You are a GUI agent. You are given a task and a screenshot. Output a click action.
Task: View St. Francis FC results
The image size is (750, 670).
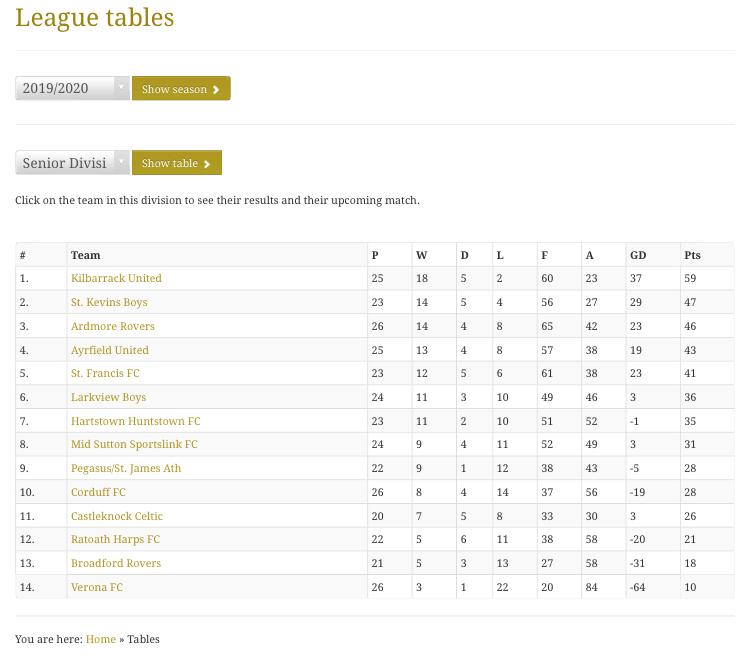(x=105, y=373)
